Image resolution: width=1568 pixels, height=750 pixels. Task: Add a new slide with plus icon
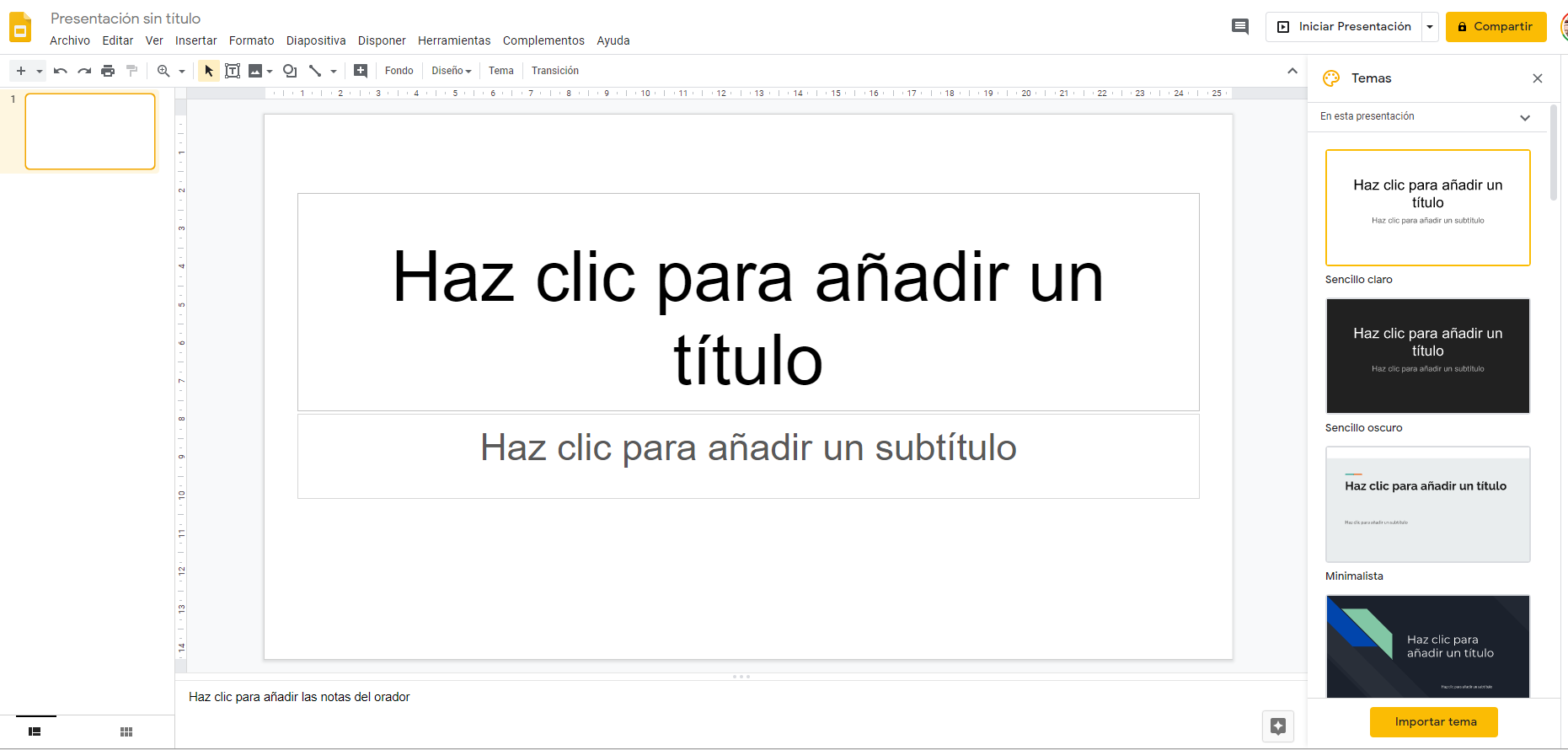[21, 71]
